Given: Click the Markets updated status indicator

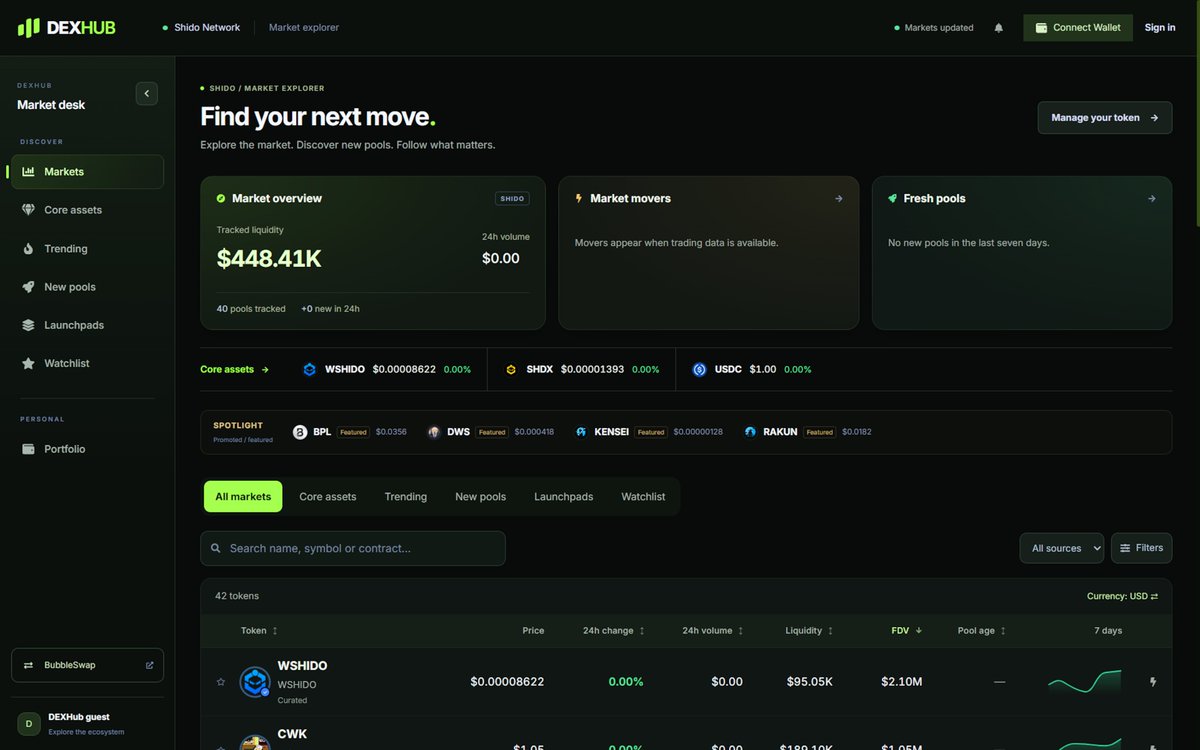Looking at the screenshot, I should point(934,28).
